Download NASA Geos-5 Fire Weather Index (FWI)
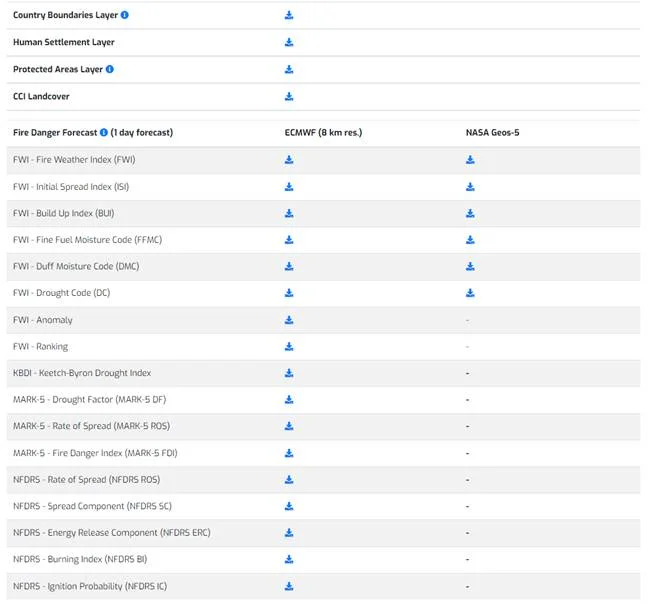The width and height of the screenshot is (652, 611). tap(470, 159)
